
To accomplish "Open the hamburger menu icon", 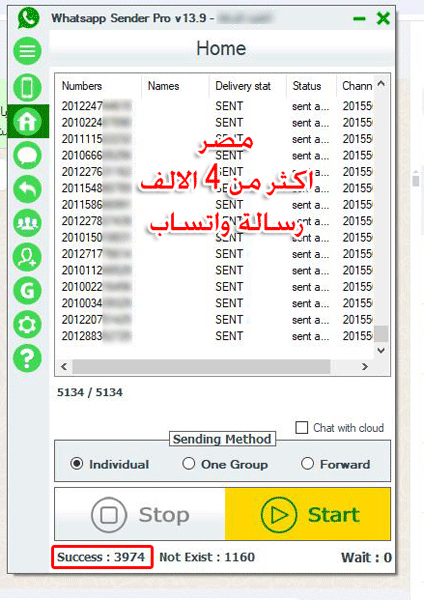I will click(27, 51).
